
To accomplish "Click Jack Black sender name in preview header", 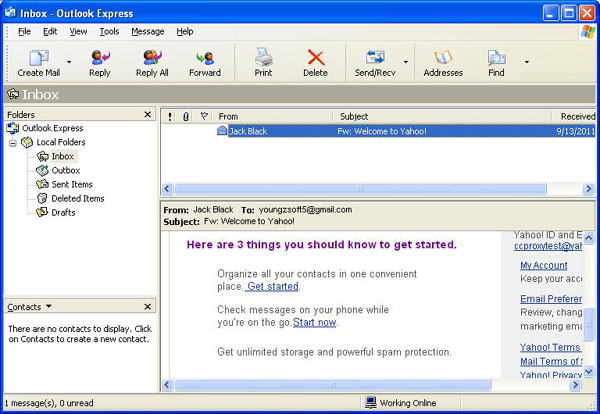I will pyautogui.click(x=213, y=210).
